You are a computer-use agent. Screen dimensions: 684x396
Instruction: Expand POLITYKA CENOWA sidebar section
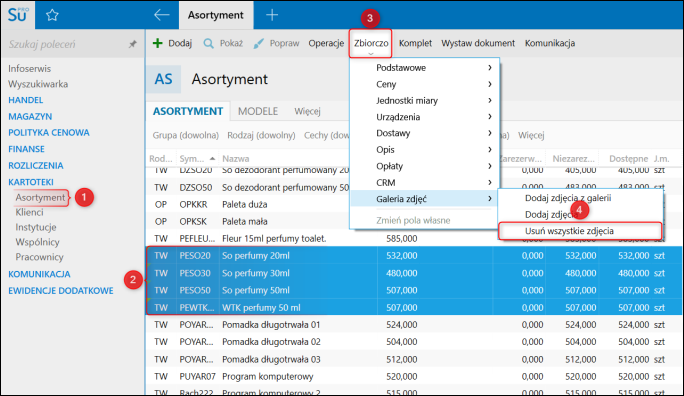pyautogui.click(x=49, y=133)
